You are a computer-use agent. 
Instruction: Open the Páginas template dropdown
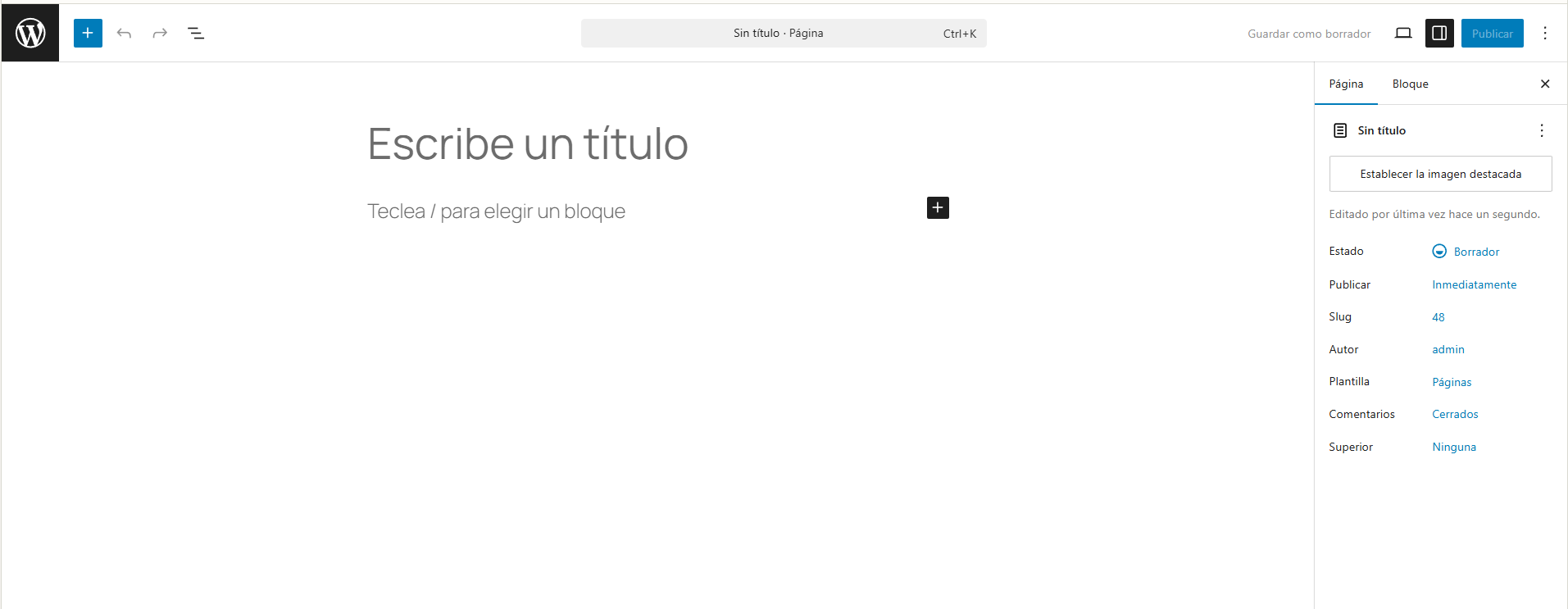click(x=1452, y=382)
